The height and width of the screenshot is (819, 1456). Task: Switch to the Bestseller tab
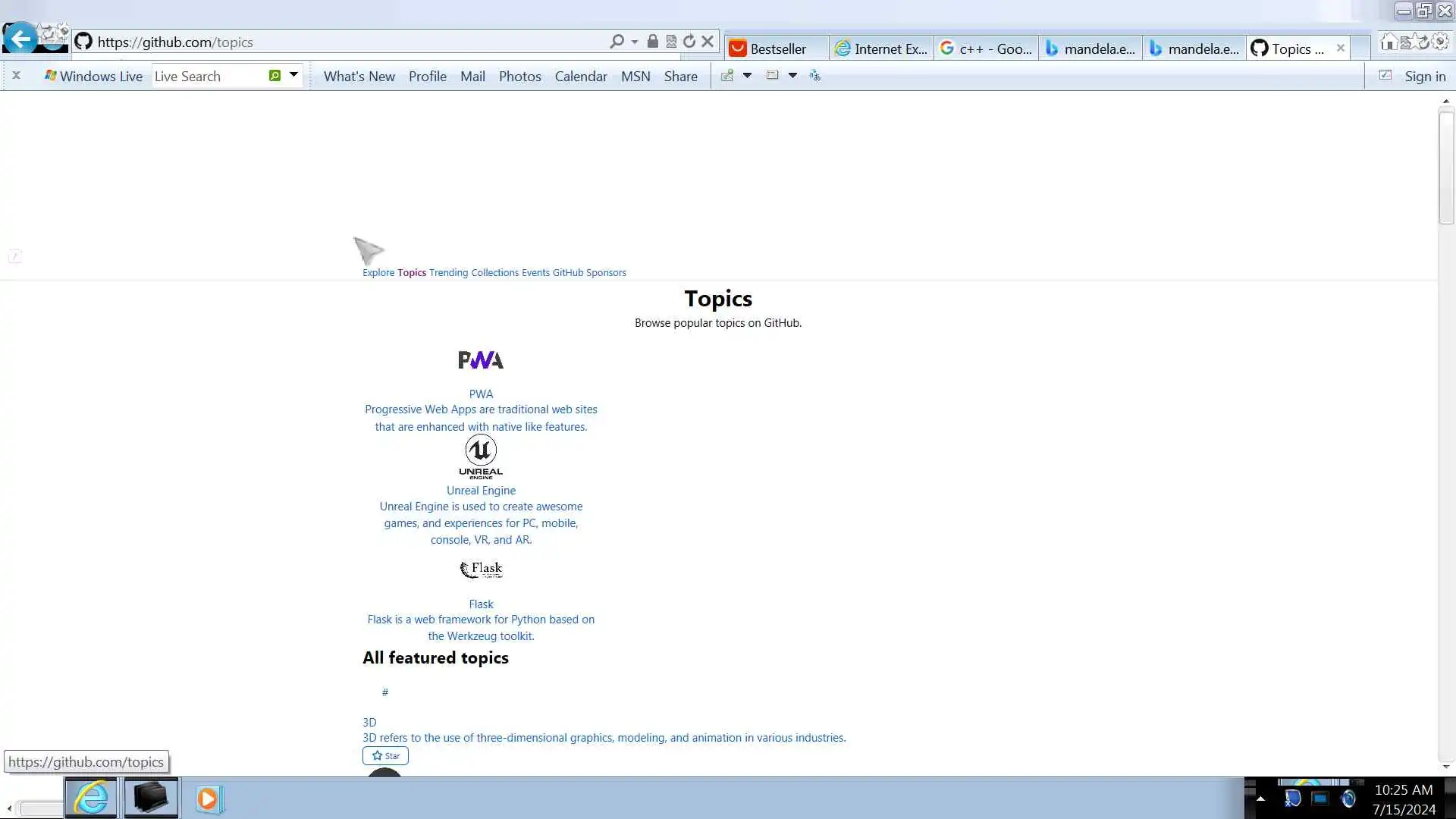point(775,49)
